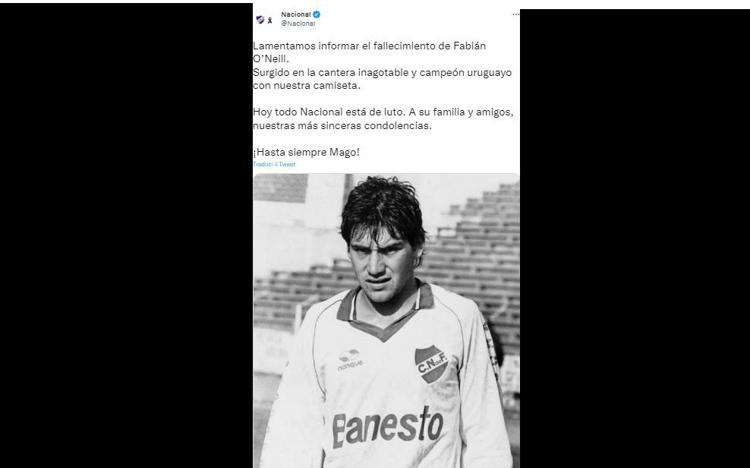
Task: Click the jersey collar in the photo
Action: coord(385,311)
